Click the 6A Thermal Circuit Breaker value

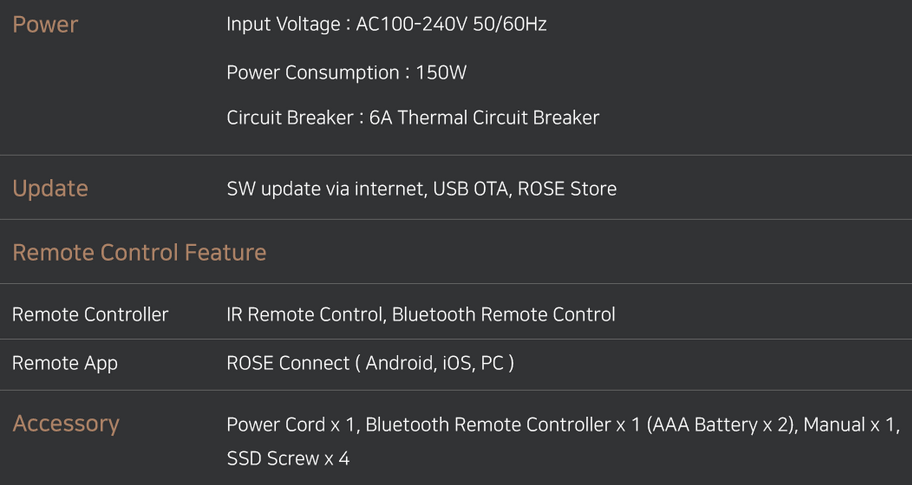(x=484, y=117)
